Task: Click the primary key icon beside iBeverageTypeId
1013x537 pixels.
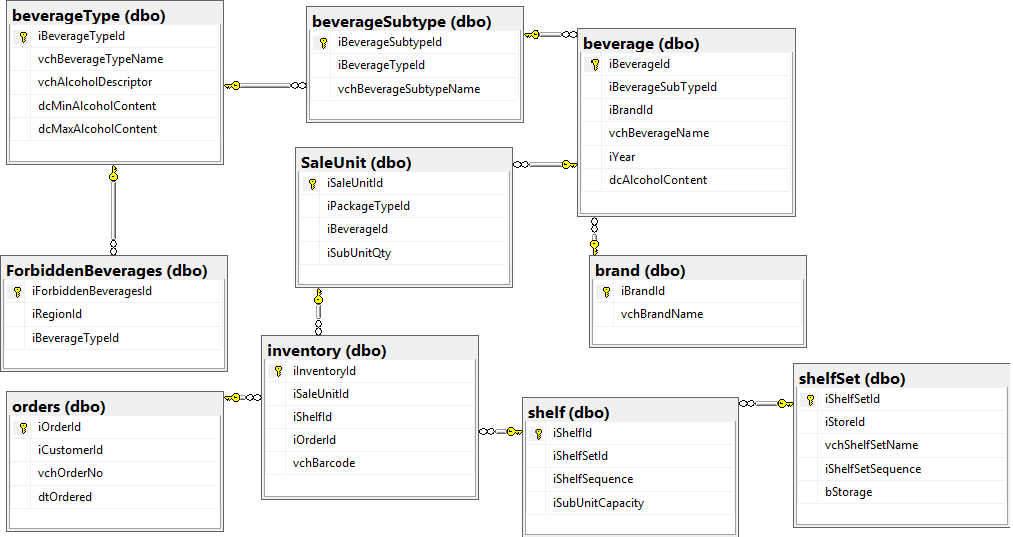Action: [22, 36]
